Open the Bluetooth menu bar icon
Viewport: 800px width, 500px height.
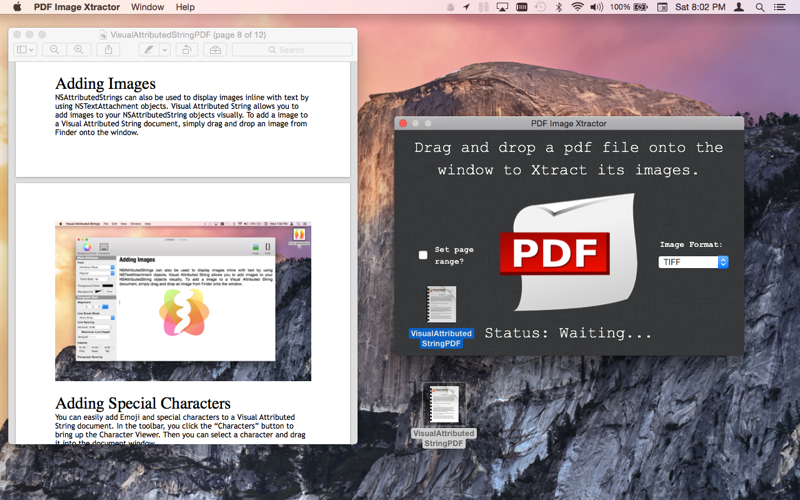pos(559,7)
